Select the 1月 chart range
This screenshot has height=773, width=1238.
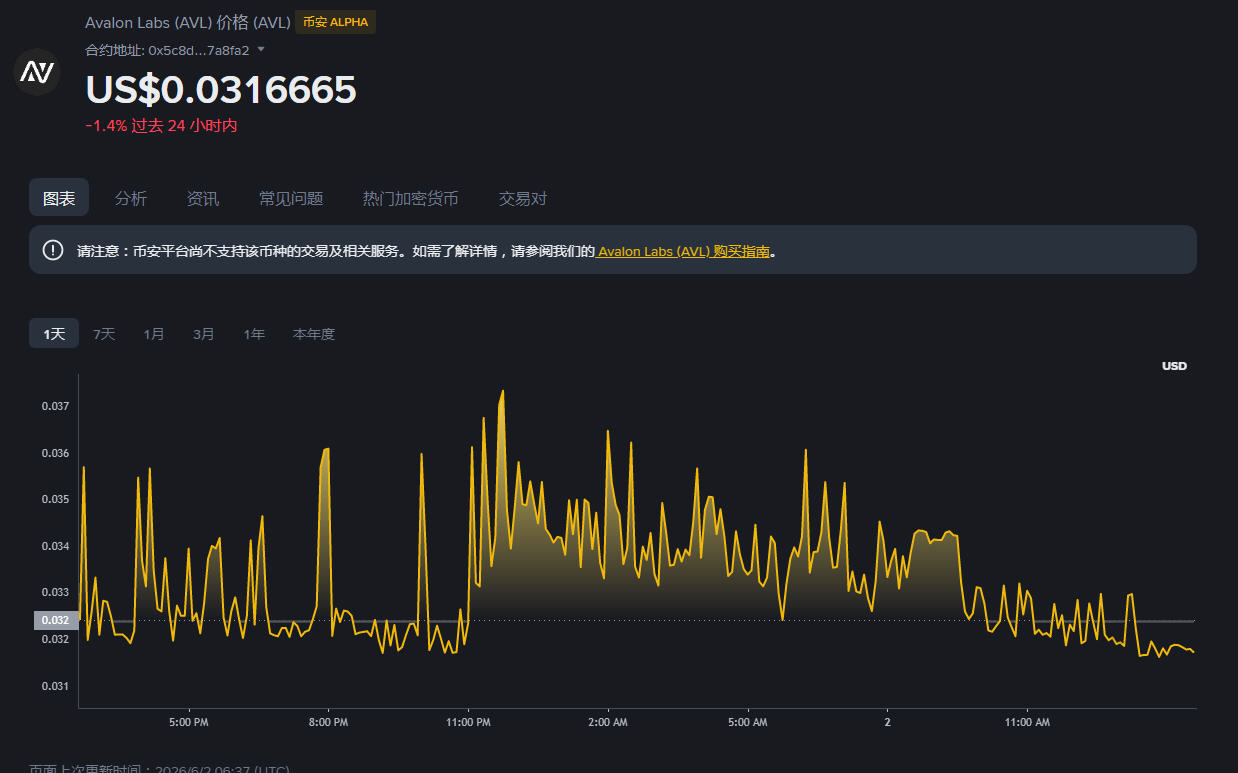154,334
